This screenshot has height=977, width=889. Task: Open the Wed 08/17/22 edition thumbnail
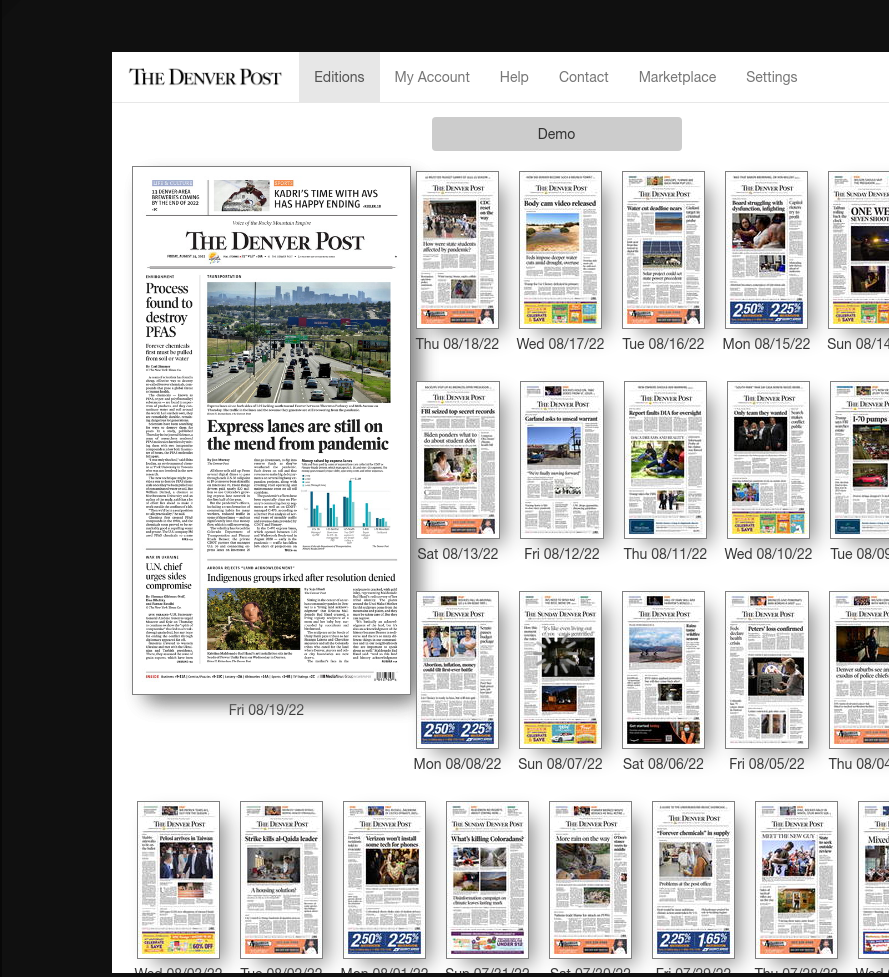point(560,250)
